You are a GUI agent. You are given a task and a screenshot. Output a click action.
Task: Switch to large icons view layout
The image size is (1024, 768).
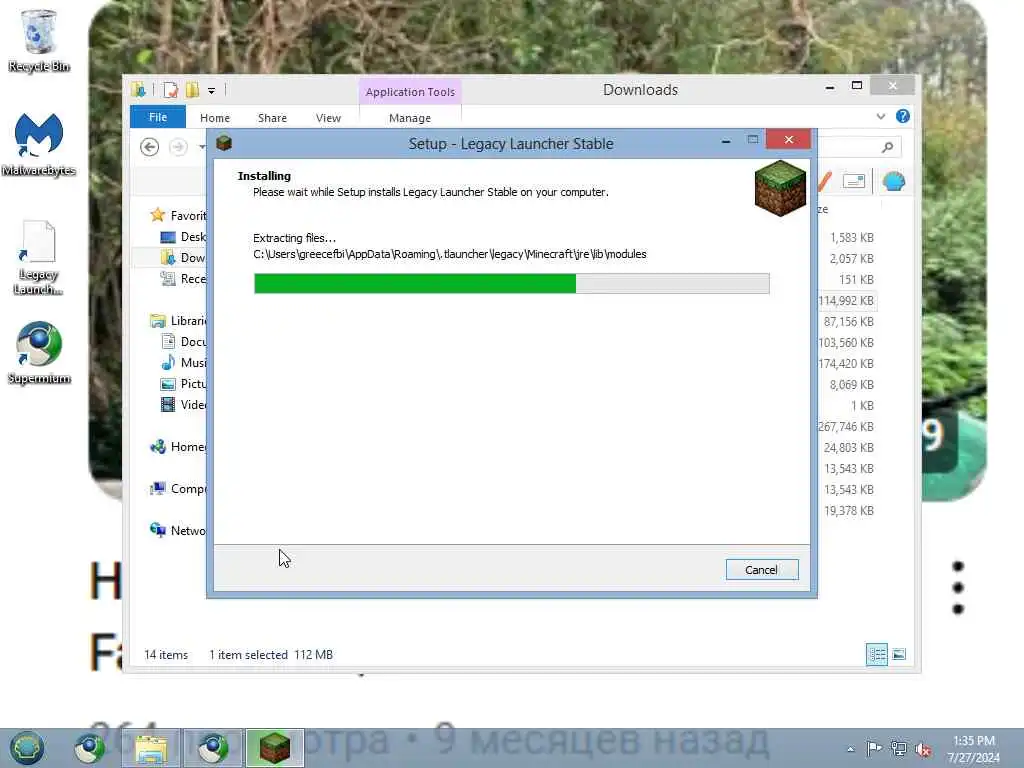pyautogui.click(x=899, y=654)
